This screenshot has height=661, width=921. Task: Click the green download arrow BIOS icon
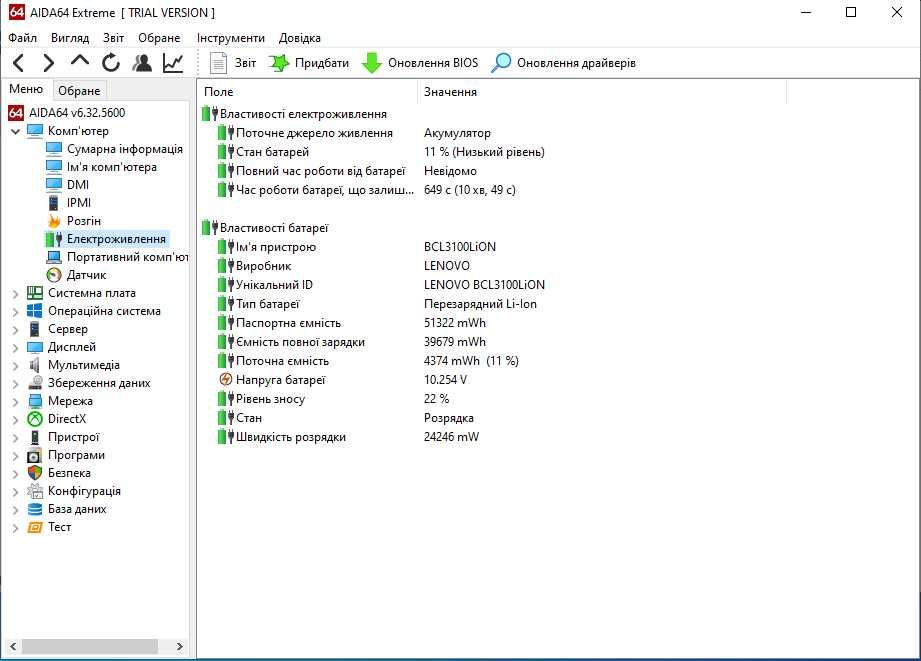tap(371, 63)
